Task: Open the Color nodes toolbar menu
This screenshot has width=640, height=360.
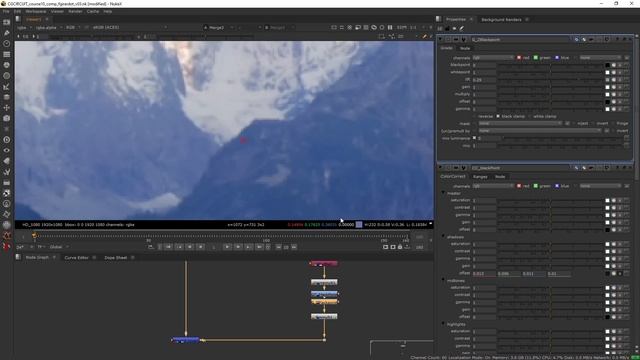Action: (7, 65)
